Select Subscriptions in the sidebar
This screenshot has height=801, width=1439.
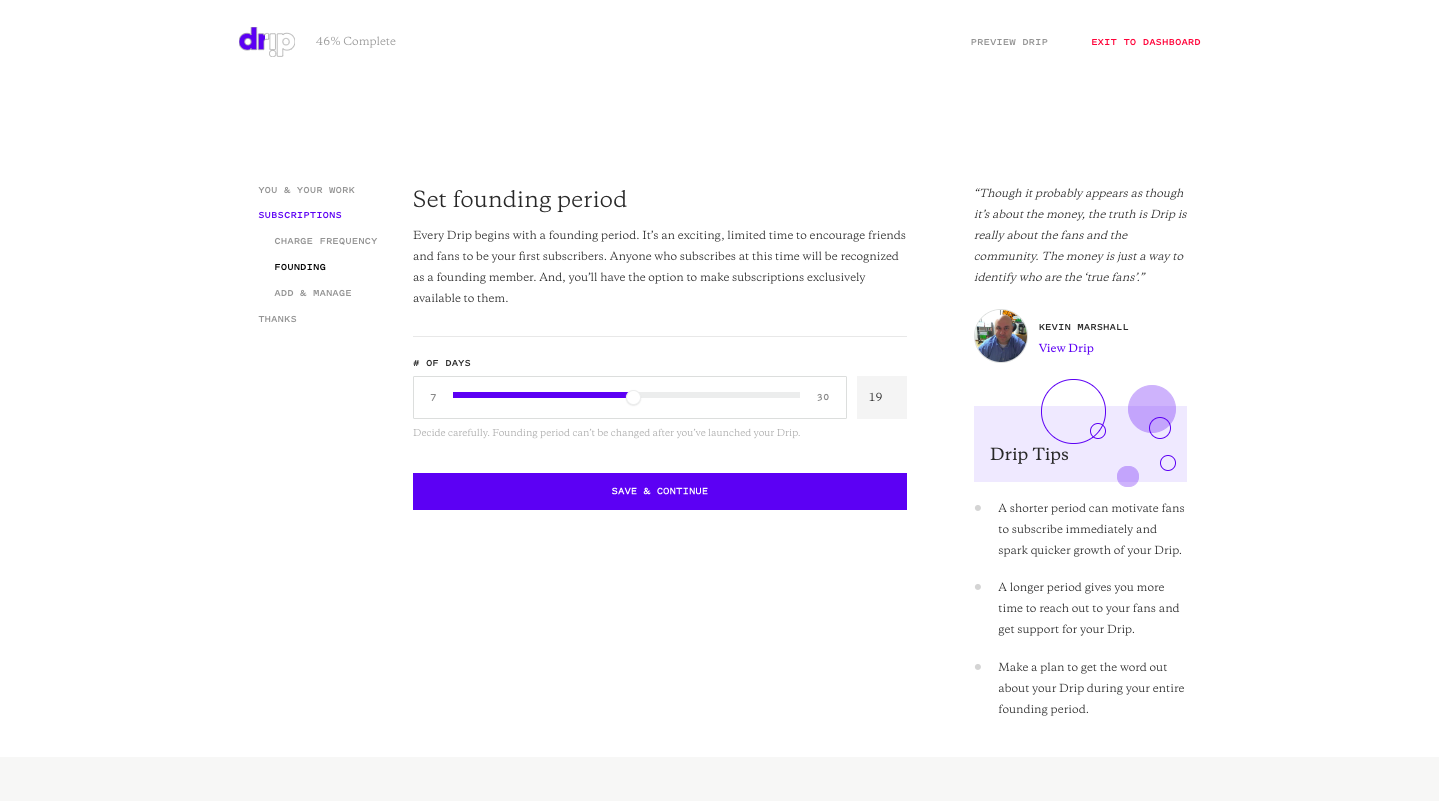300,215
